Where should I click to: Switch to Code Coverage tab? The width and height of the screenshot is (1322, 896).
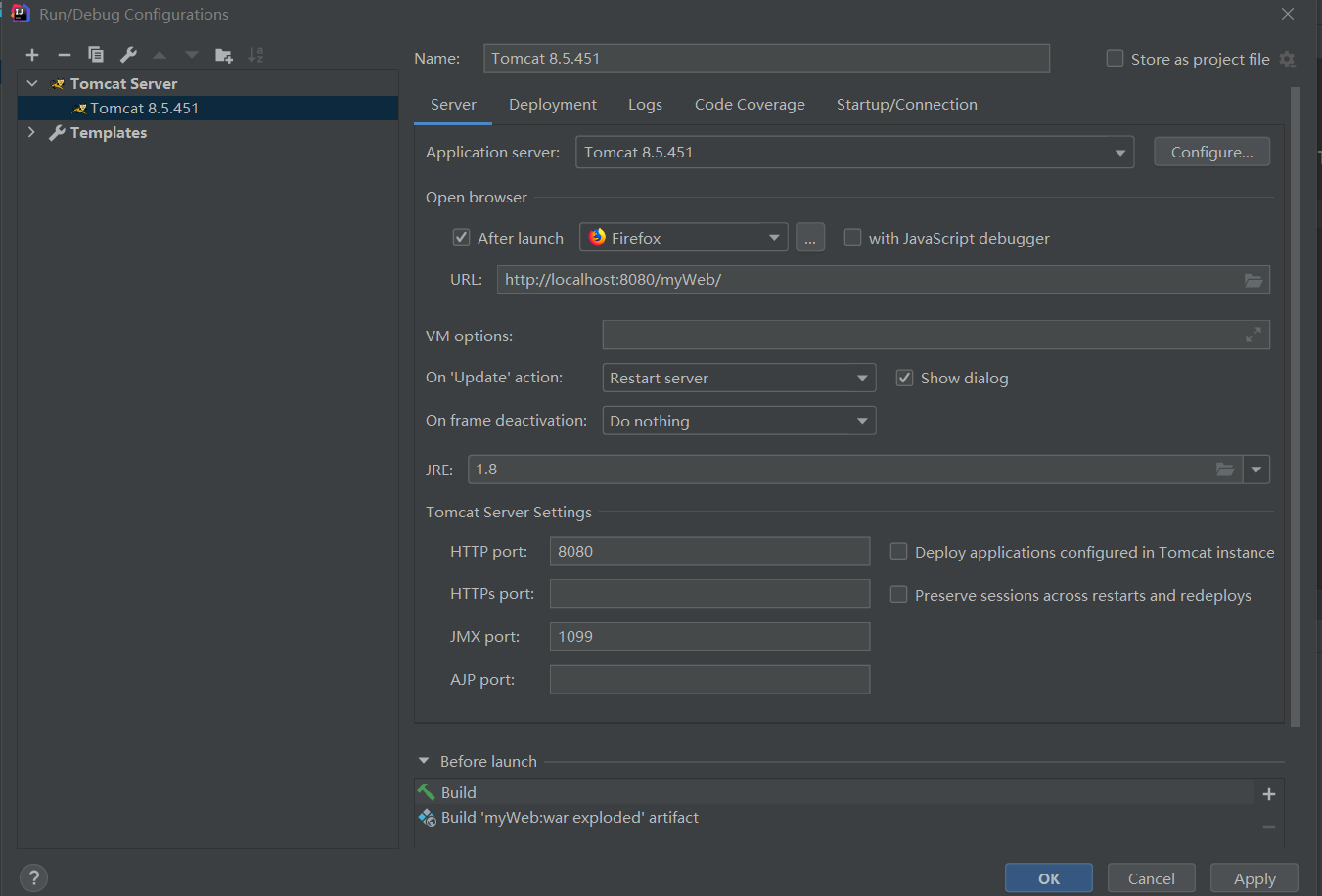[x=750, y=105]
